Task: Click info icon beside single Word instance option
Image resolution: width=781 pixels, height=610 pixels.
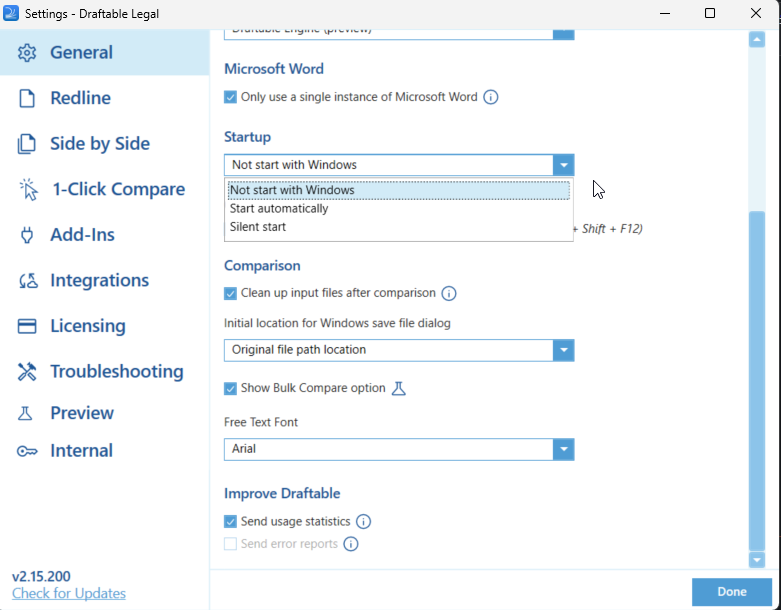Action: click(x=491, y=97)
